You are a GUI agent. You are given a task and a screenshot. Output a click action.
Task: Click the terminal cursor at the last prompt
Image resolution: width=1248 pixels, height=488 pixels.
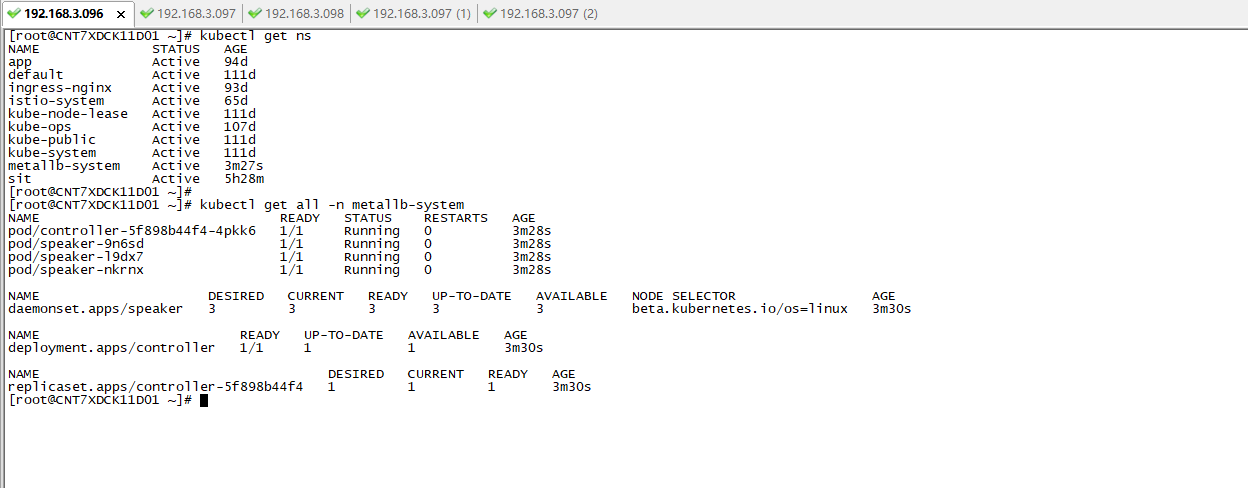[x=204, y=400]
